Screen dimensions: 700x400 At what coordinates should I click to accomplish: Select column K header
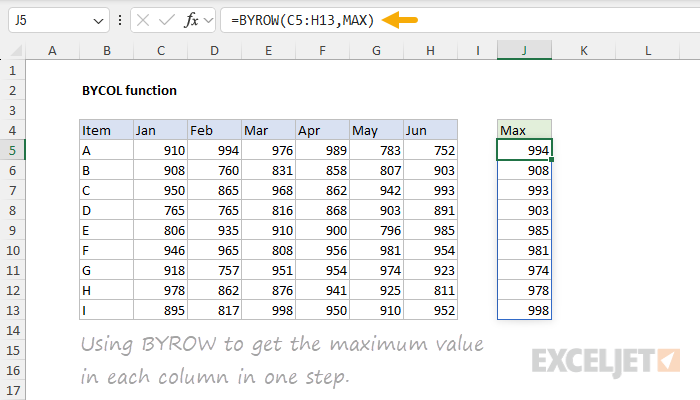(x=583, y=50)
